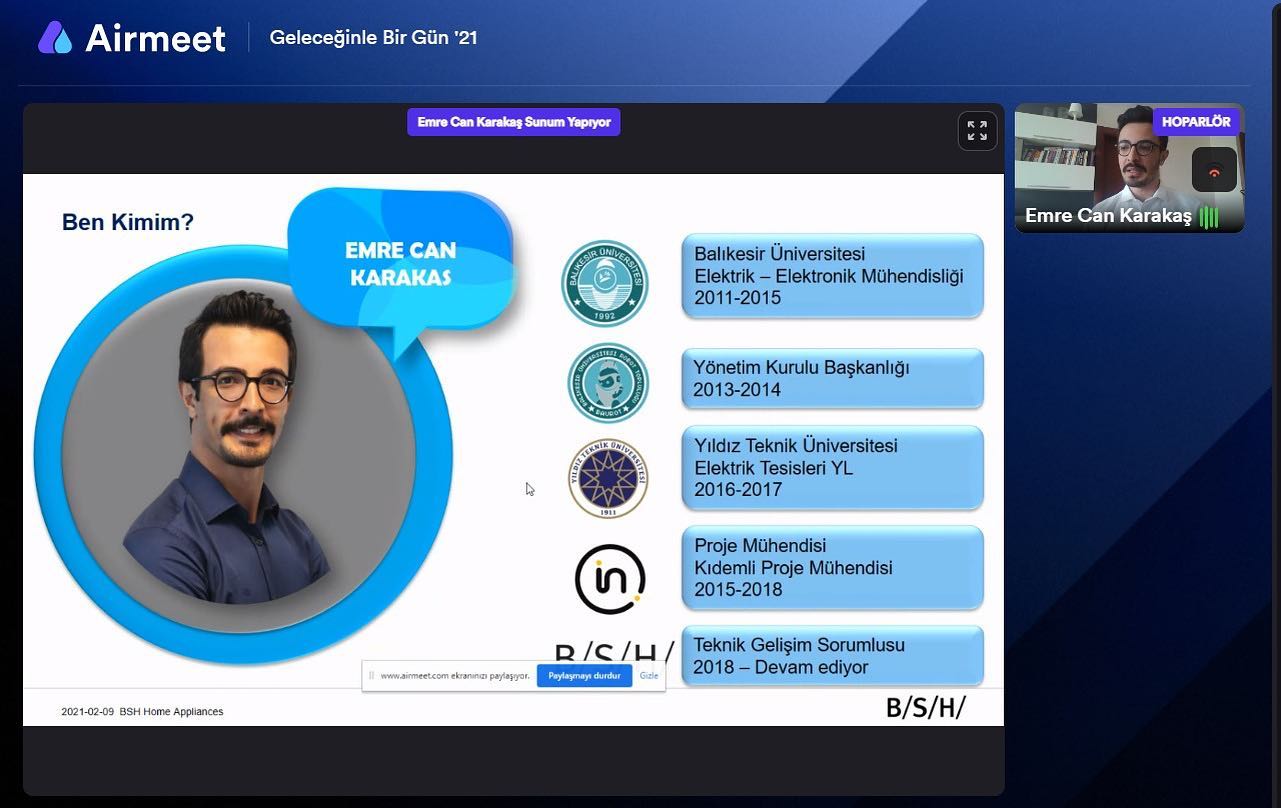Click the event title 'Geleceğinle Bir Gün '21'
Viewport: 1281px width, 808px height.
click(x=374, y=38)
